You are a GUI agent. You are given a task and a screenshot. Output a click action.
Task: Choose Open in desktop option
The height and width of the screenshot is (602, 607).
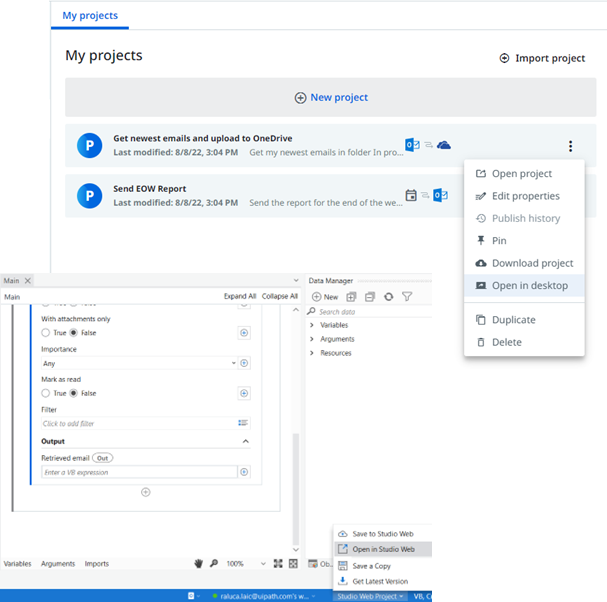(524, 286)
